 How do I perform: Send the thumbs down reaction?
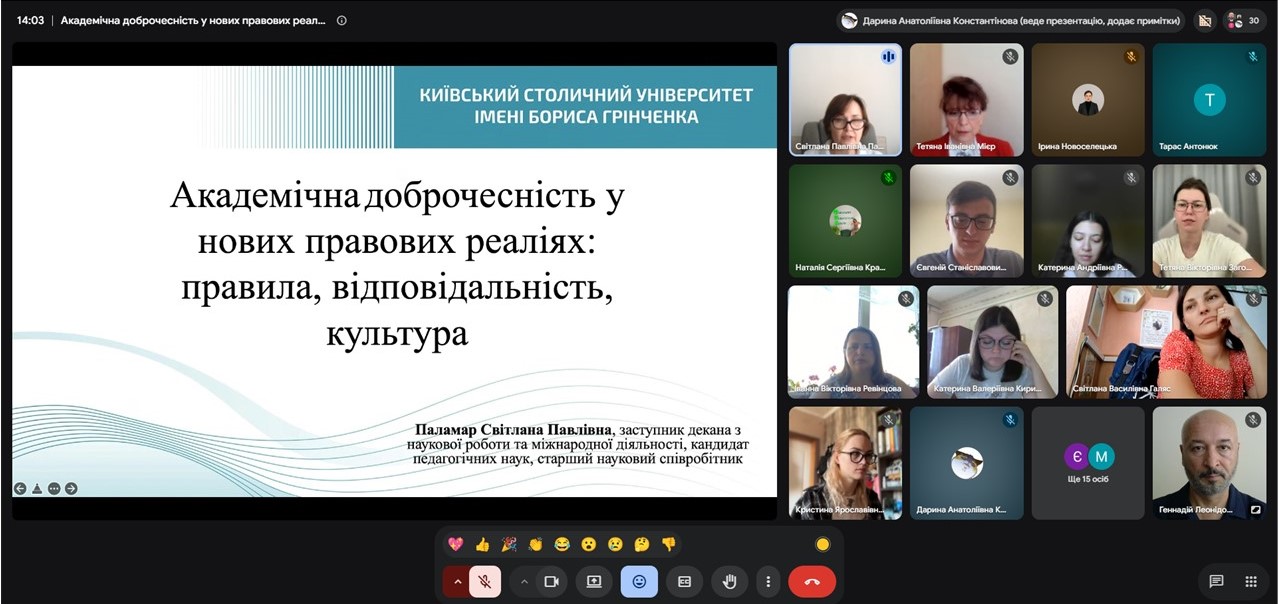pos(669,544)
